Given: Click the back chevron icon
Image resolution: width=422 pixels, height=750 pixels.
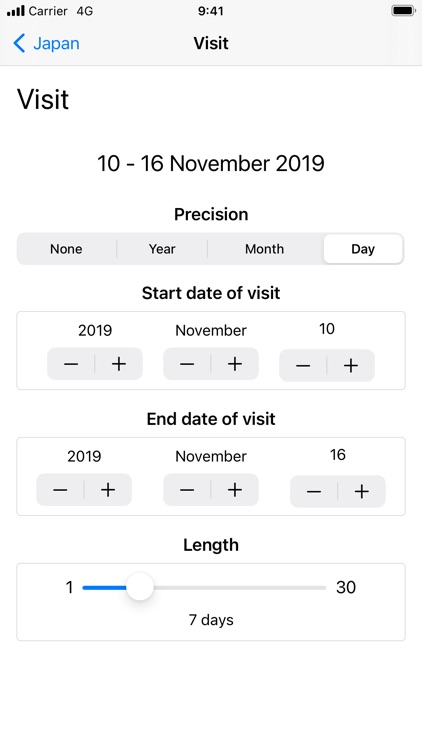Looking at the screenshot, I should coord(19,43).
